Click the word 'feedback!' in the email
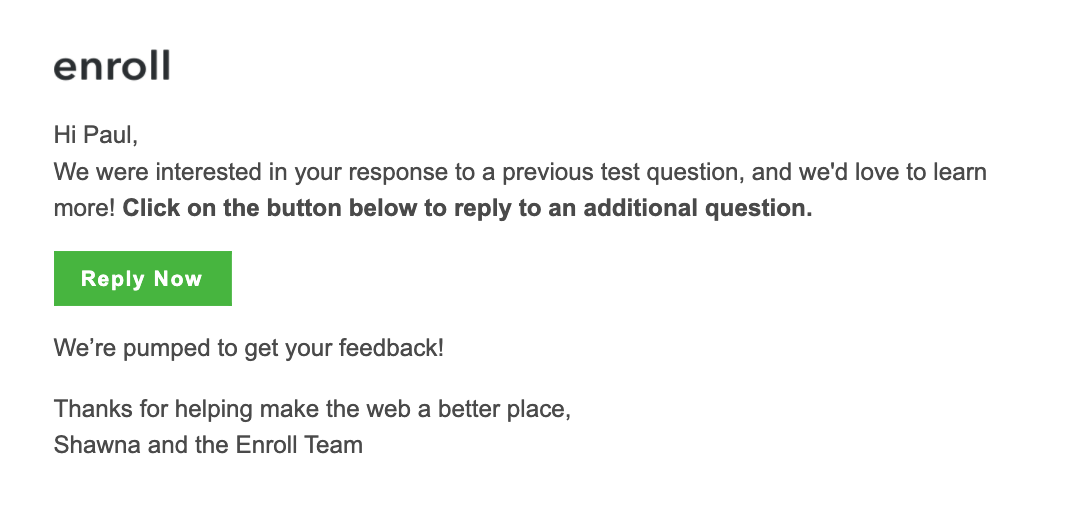Viewport: 1073px width, 520px height. tap(391, 348)
